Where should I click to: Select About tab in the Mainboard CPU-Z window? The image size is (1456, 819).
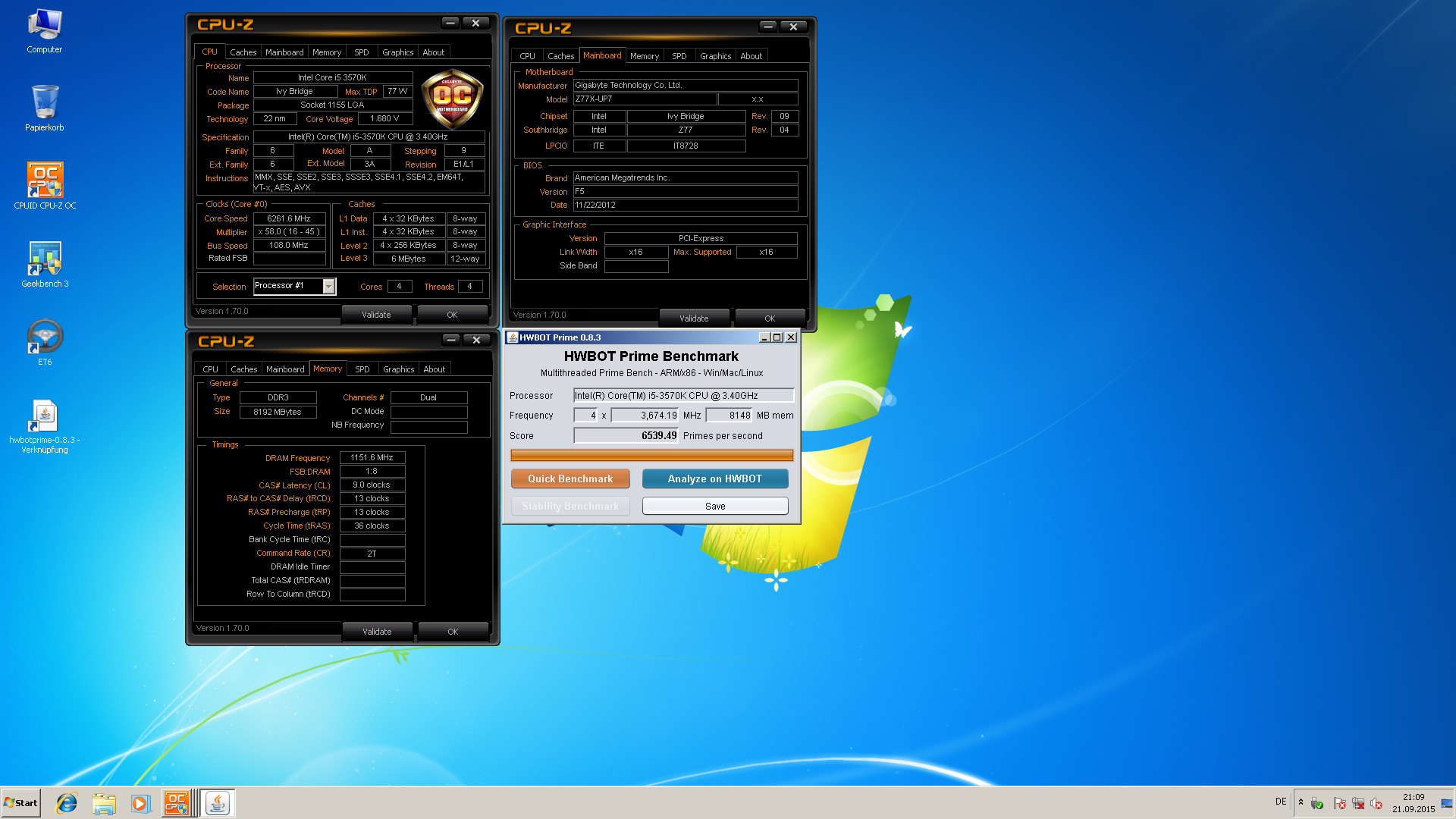pos(752,56)
